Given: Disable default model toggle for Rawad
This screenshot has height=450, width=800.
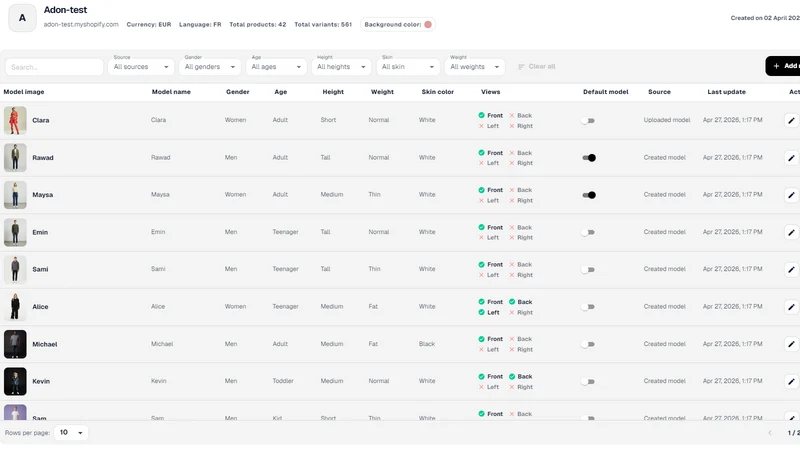Looking at the screenshot, I should tap(589, 158).
